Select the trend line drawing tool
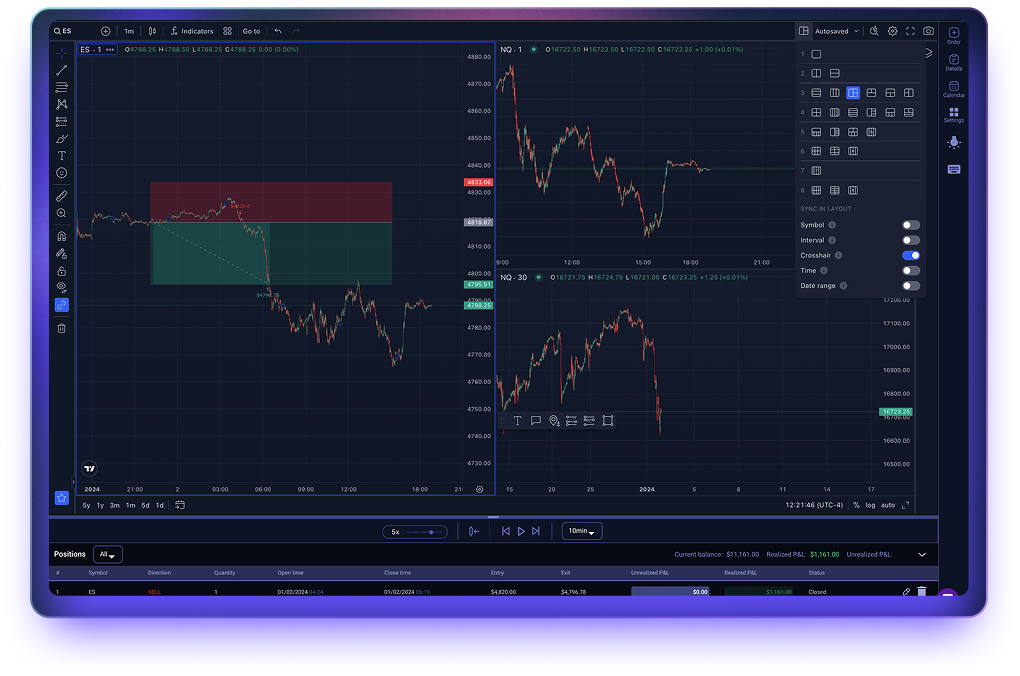The width and height of the screenshot is (1020, 676). point(62,70)
